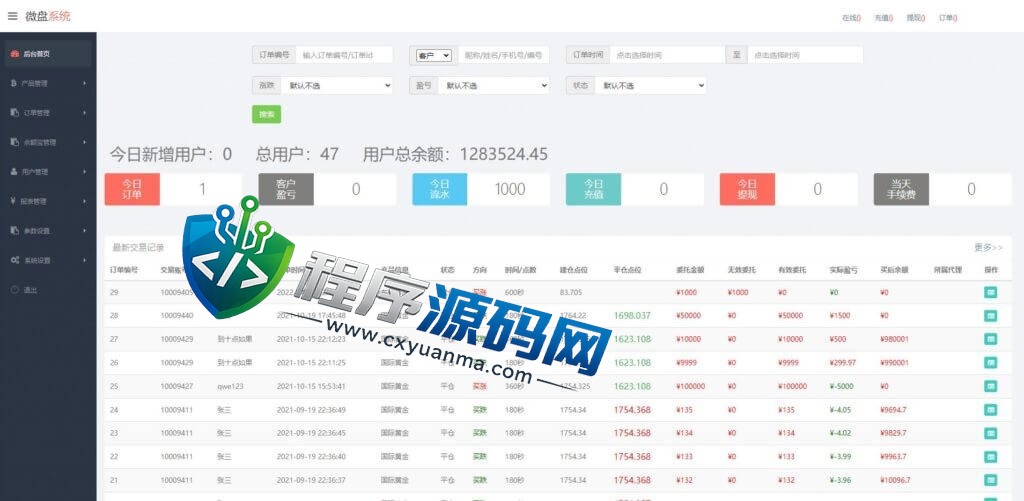The width and height of the screenshot is (1024, 501).
Task: Click the teal 今日充值 stat tile
Action: click(594, 189)
